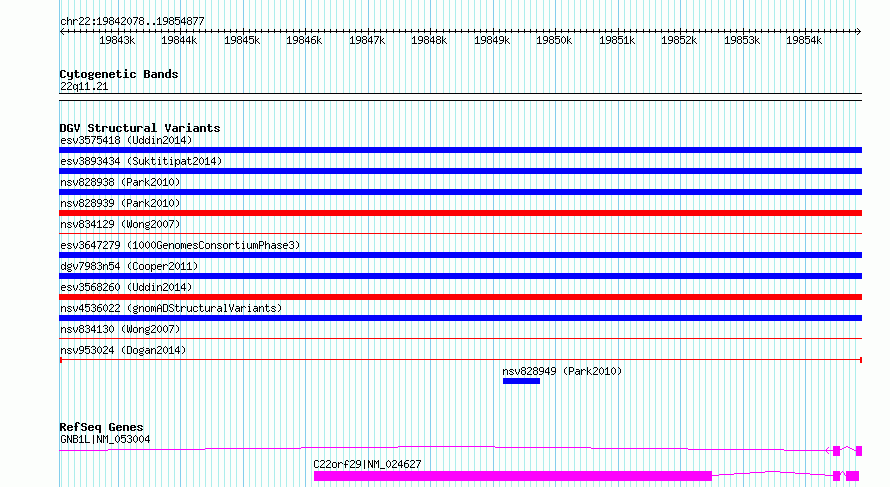The height and width of the screenshot is (487, 890).
Task: Click the 19850k ruler tick label
Action: 553,40
